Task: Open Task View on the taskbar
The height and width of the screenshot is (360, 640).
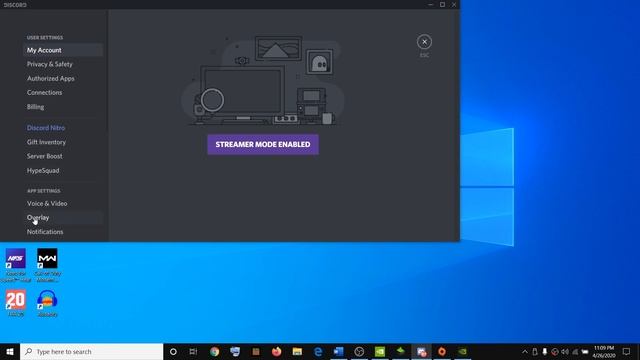Action: tap(193, 351)
